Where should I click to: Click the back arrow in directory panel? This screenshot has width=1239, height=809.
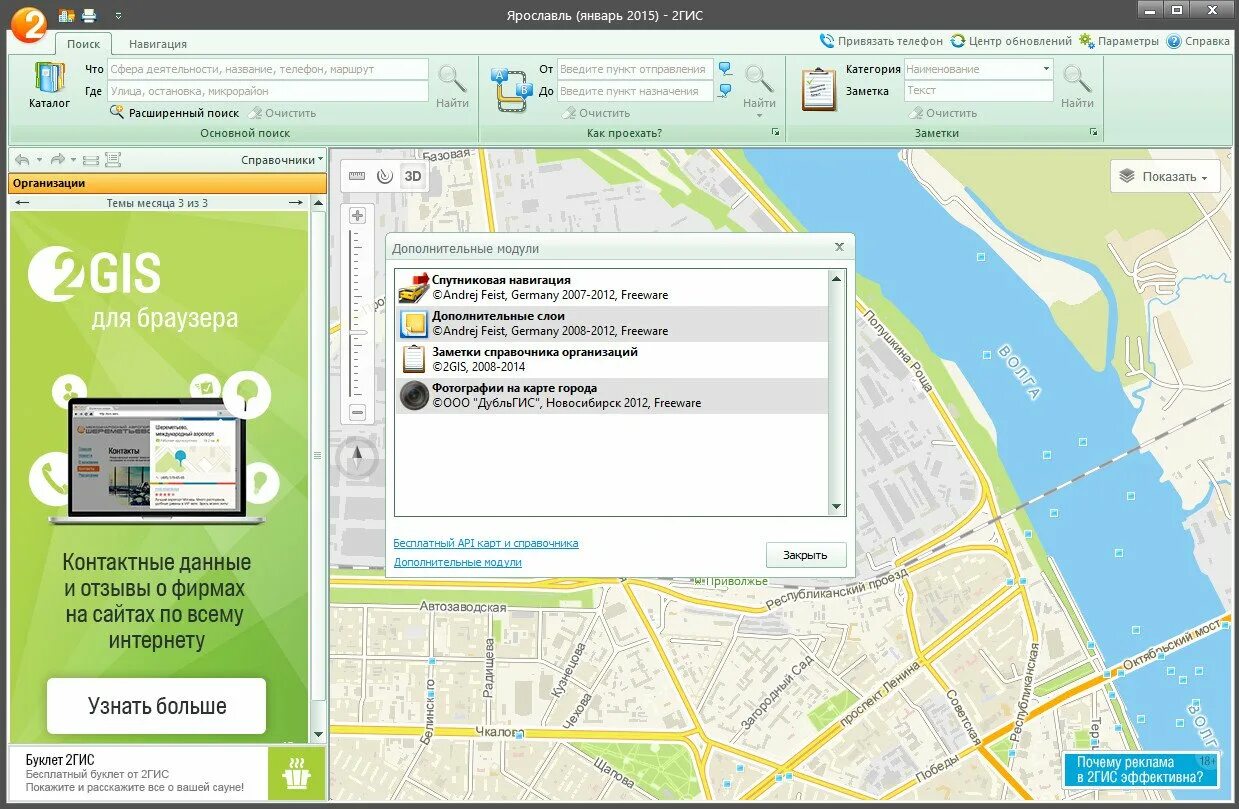pyautogui.click(x=23, y=160)
